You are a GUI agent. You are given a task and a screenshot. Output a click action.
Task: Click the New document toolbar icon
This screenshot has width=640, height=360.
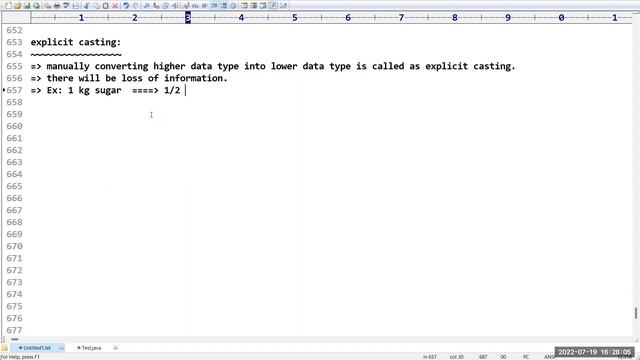pos(8,6)
